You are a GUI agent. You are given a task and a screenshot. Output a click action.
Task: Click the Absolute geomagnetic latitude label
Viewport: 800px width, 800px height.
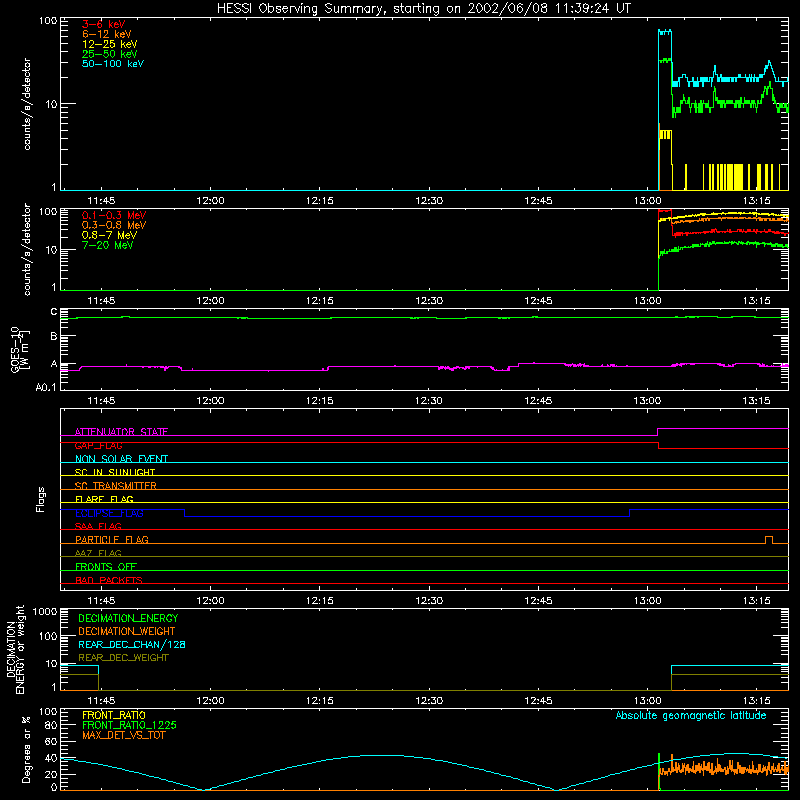pyautogui.click(x=691, y=715)
